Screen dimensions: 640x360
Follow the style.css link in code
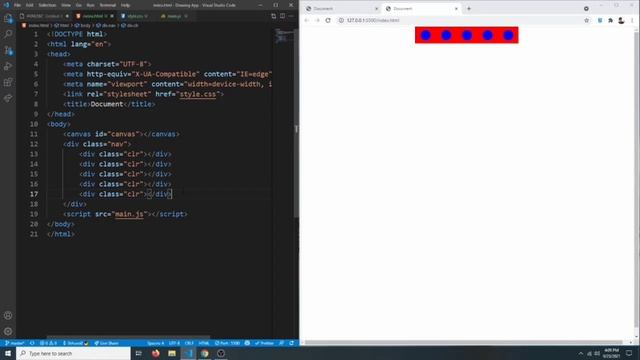tap(198, 94)
